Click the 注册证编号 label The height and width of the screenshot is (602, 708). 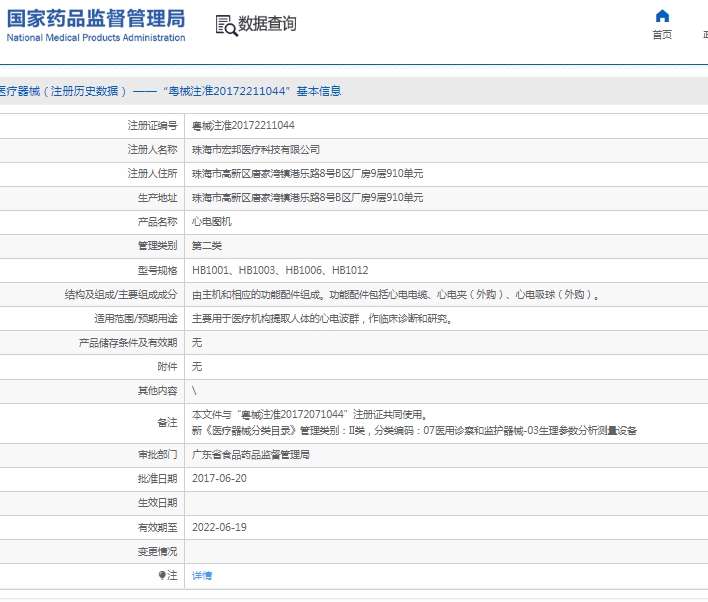click(152, 126)
